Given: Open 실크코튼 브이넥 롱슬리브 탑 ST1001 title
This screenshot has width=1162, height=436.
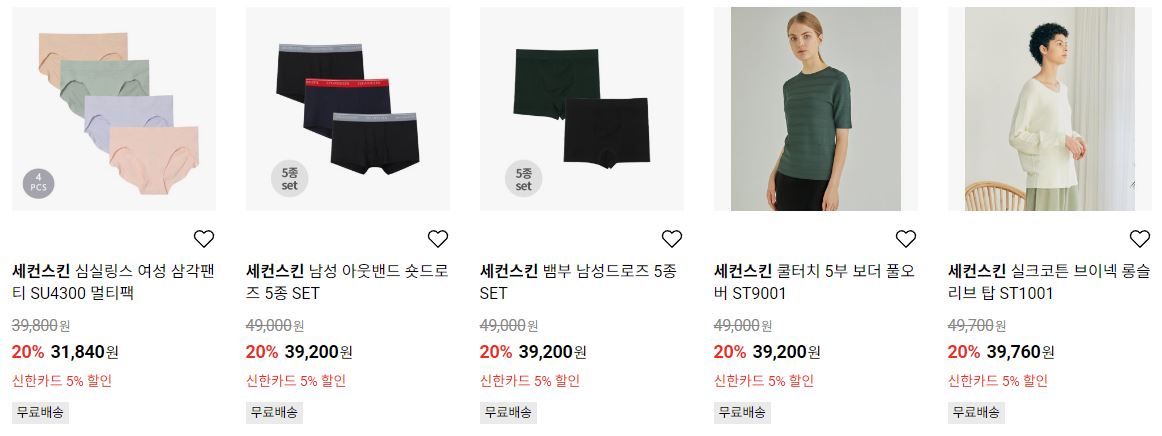Looking at the screenshot, I should [1049, 283].
